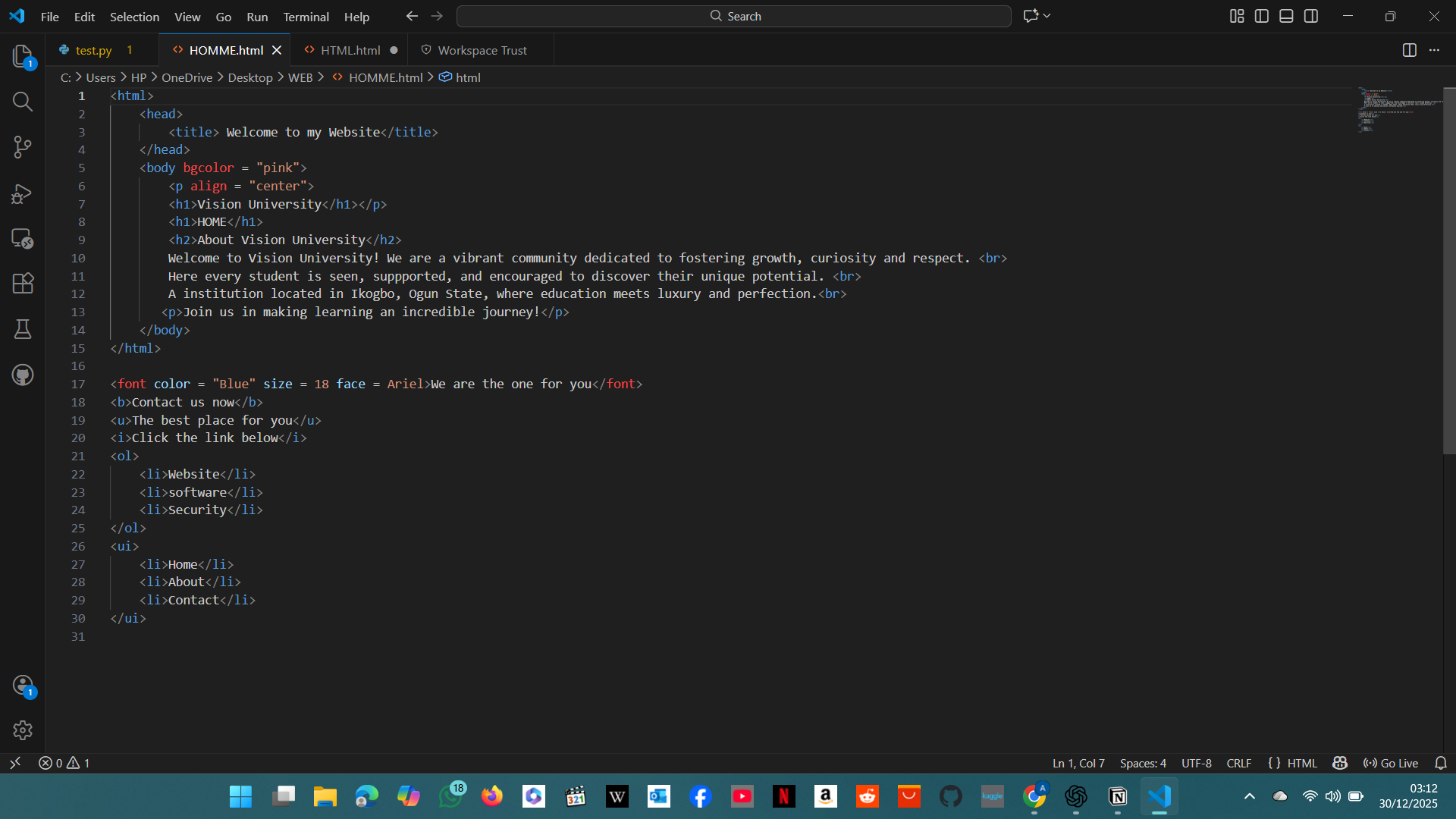Toggle the secondary side bar layout button
Screen dimensions: 1456x819
(1311, 16)
